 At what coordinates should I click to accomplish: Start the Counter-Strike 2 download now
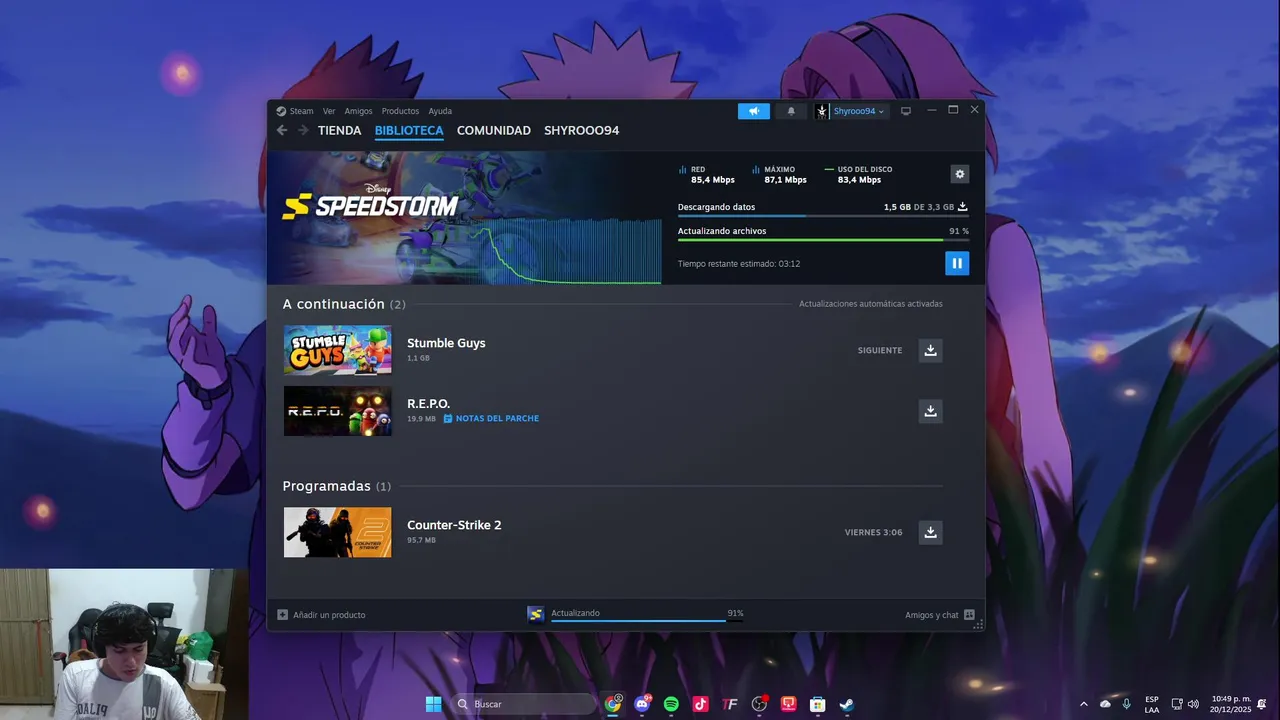click(x=930, y=532)
